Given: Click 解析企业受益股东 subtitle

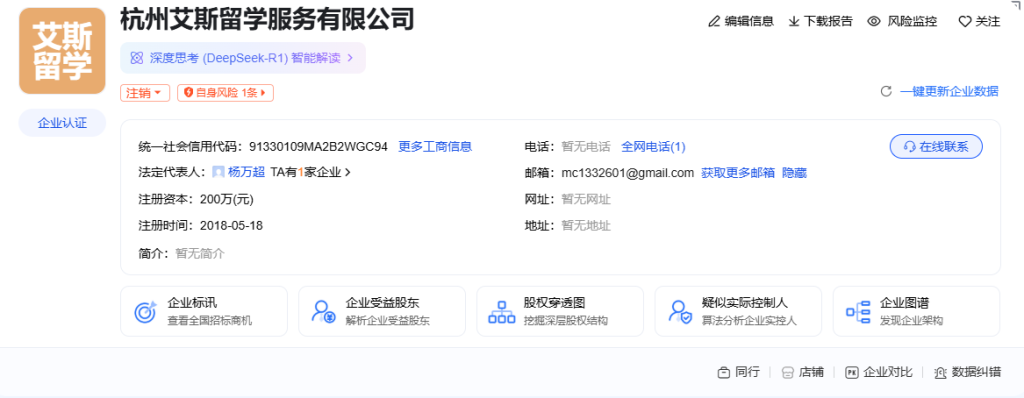Looking at the screenshot, I should (387, 321).
